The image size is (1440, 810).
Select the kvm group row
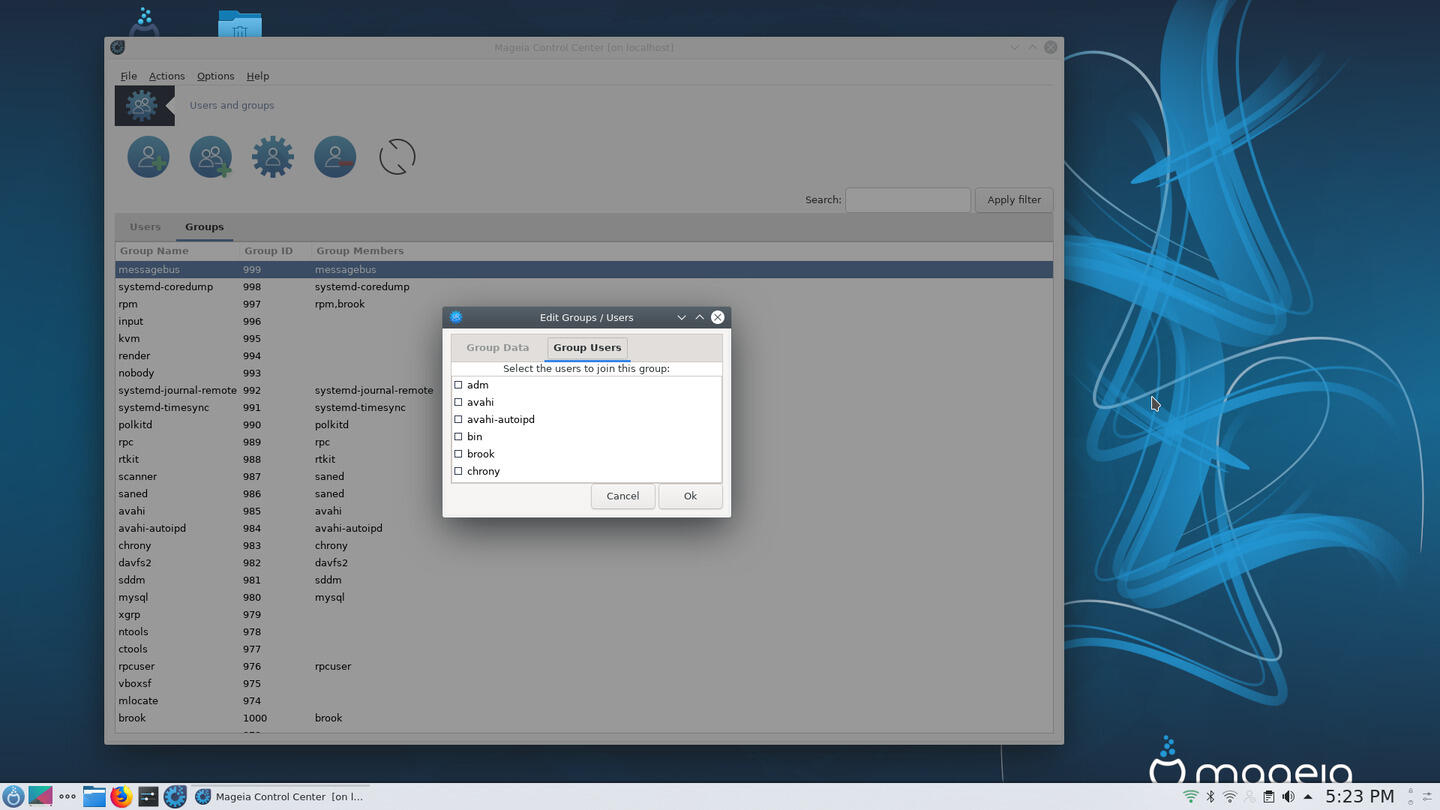click(584, 339)
